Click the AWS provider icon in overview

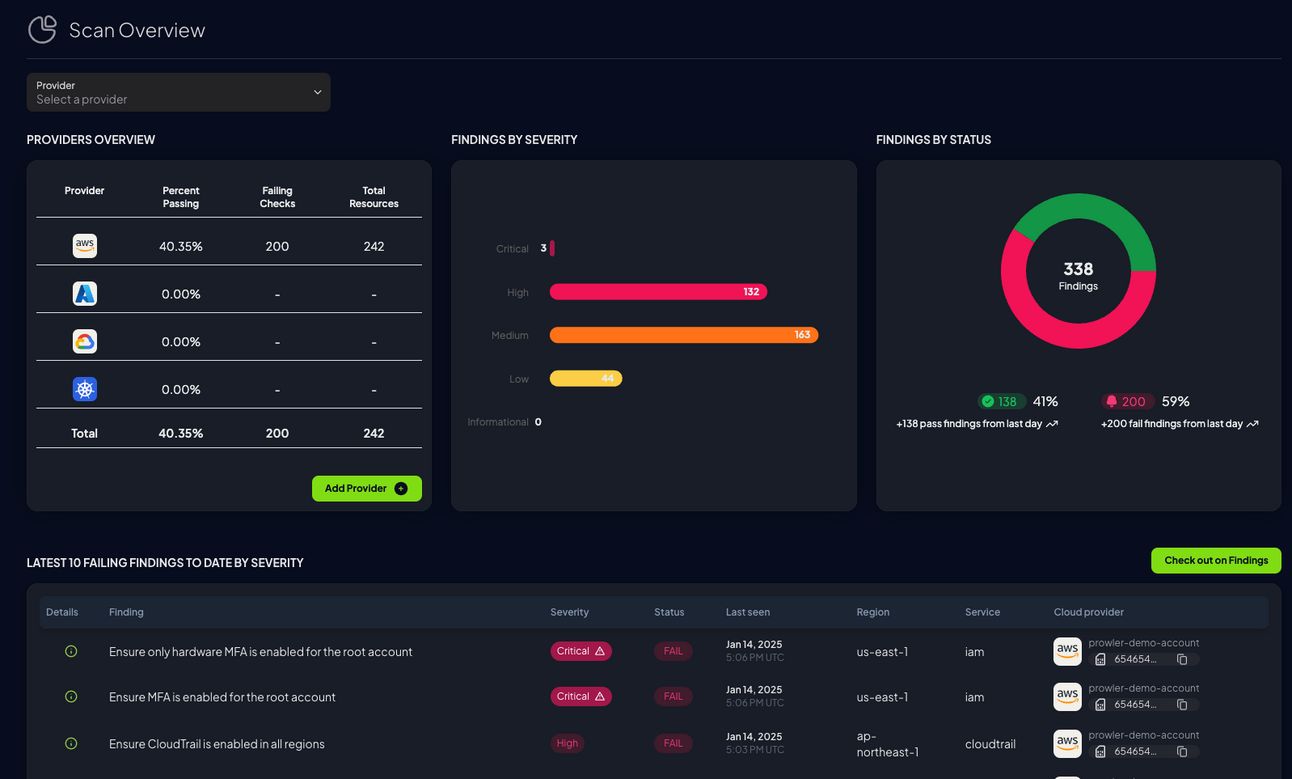(85, 246)
